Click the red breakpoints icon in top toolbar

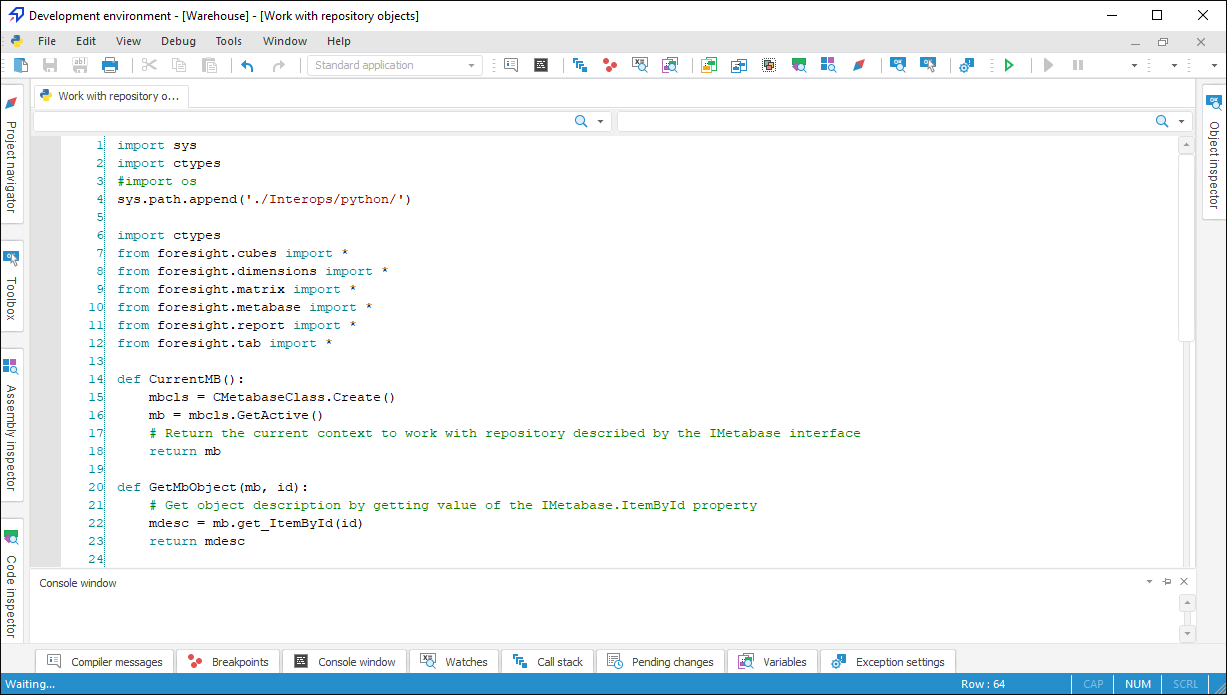[x=609, y=65]
